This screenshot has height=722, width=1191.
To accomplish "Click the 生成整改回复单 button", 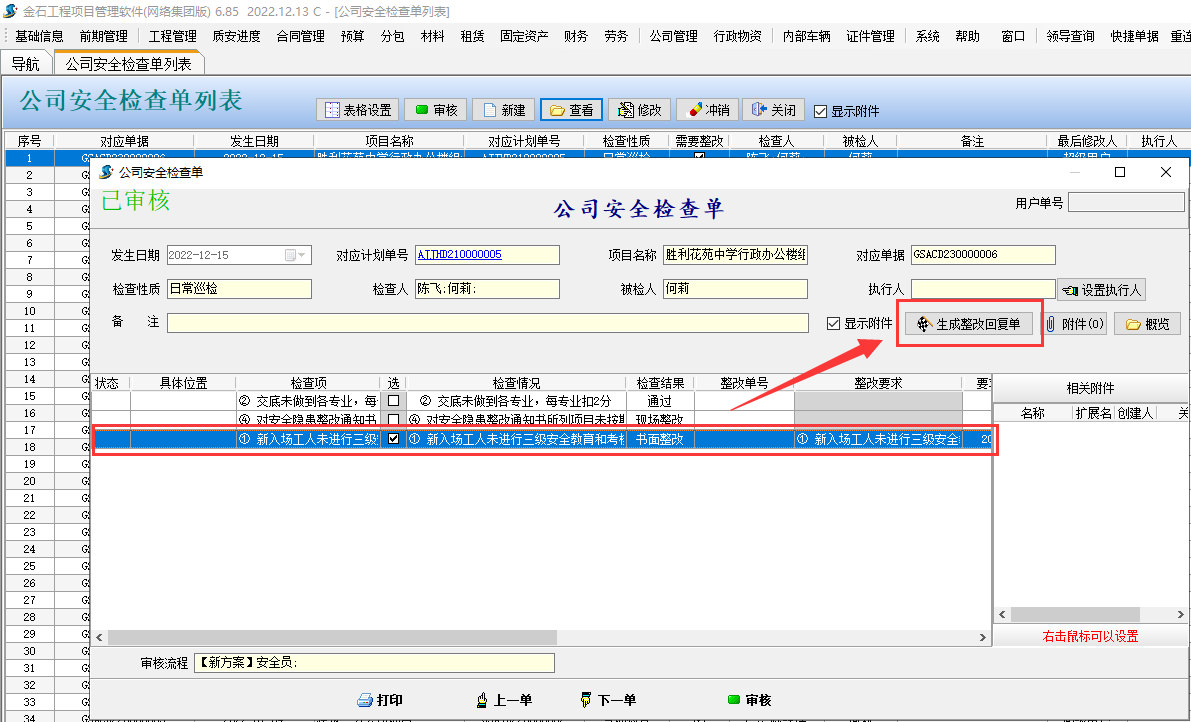I will (x=968, y=324).
